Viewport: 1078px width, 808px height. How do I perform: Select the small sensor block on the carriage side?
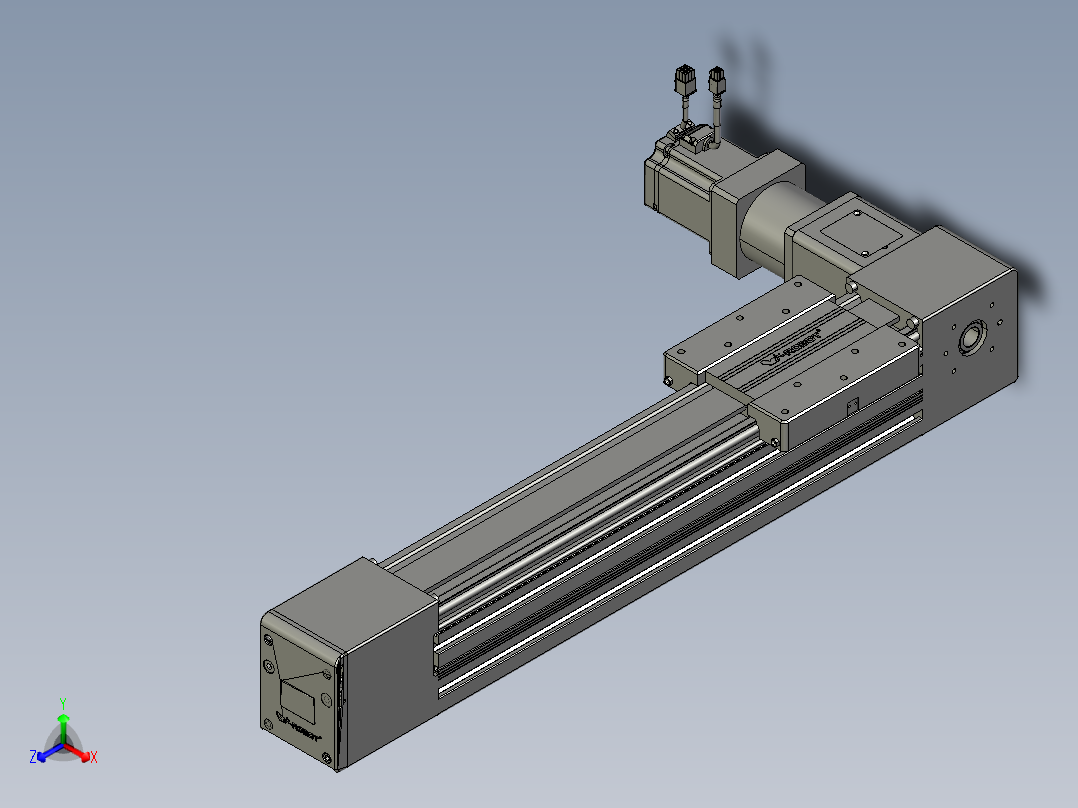click(852, 406)
